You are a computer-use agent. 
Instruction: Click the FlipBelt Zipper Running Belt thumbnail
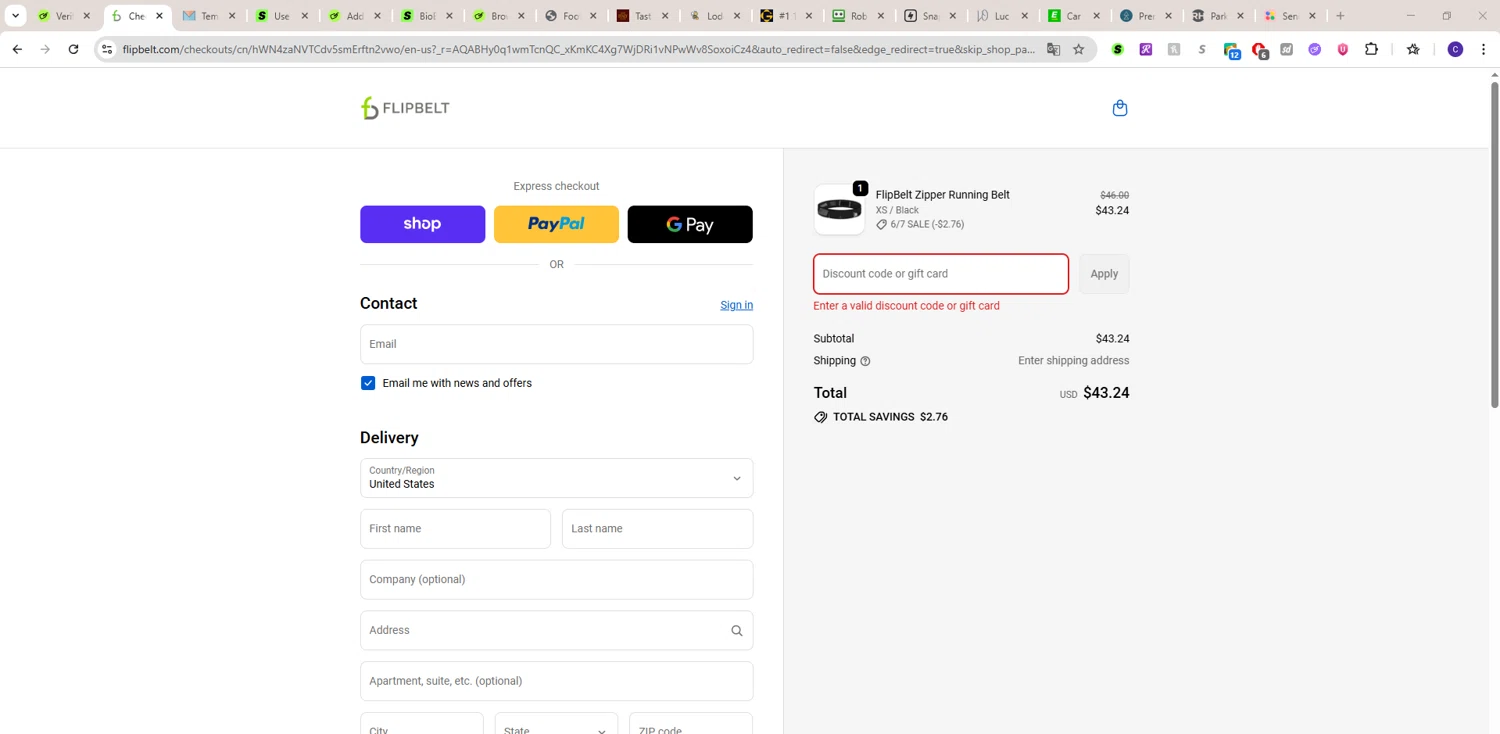[x=839, y=210]
